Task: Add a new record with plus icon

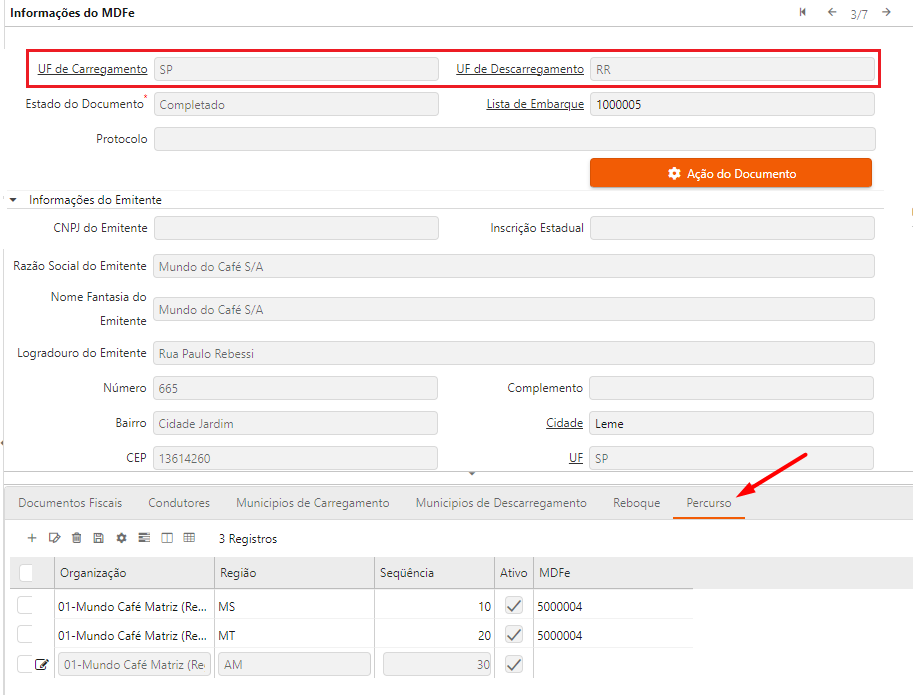Action: 32,538
